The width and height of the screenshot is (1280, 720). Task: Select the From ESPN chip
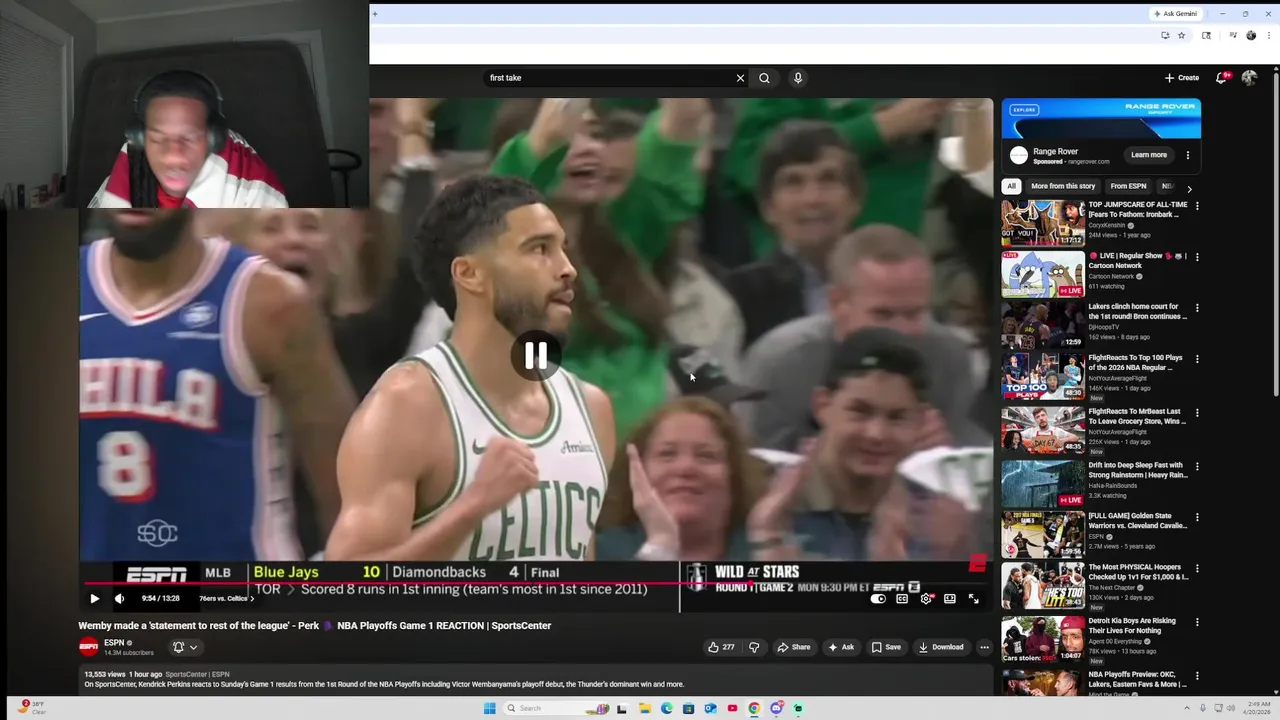pos(1128,186)
